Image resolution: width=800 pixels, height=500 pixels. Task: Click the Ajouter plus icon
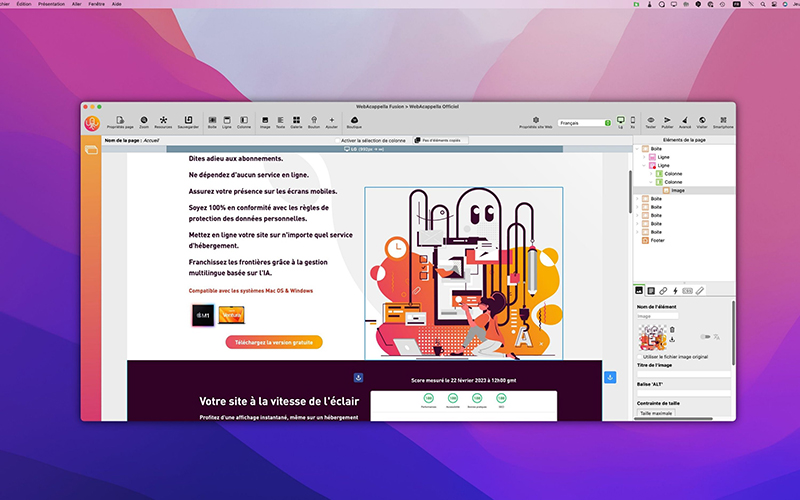point(332,122)
